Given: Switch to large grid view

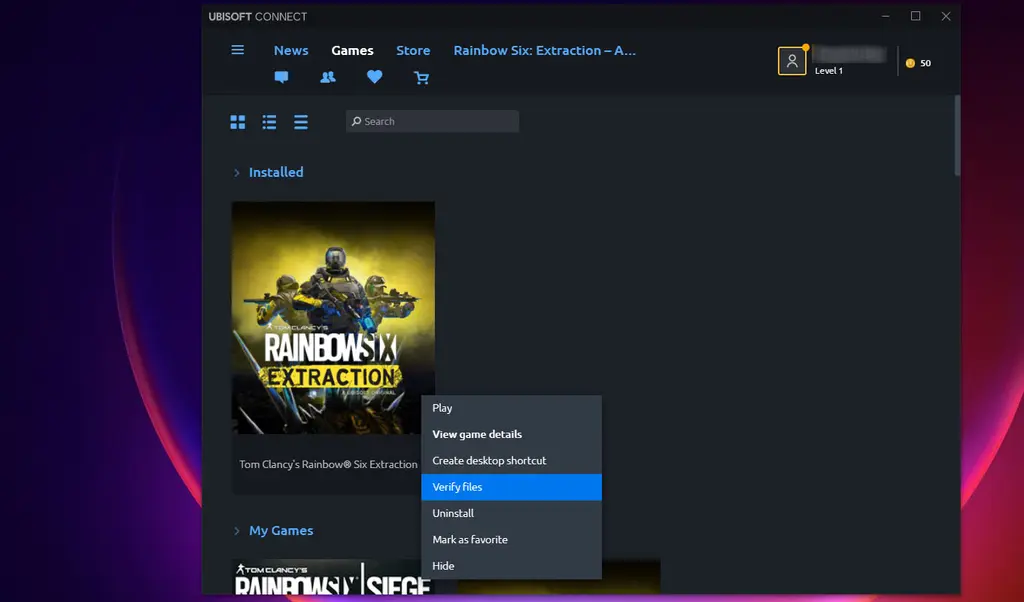Looking at the screenshot, I should click(238, 122).
